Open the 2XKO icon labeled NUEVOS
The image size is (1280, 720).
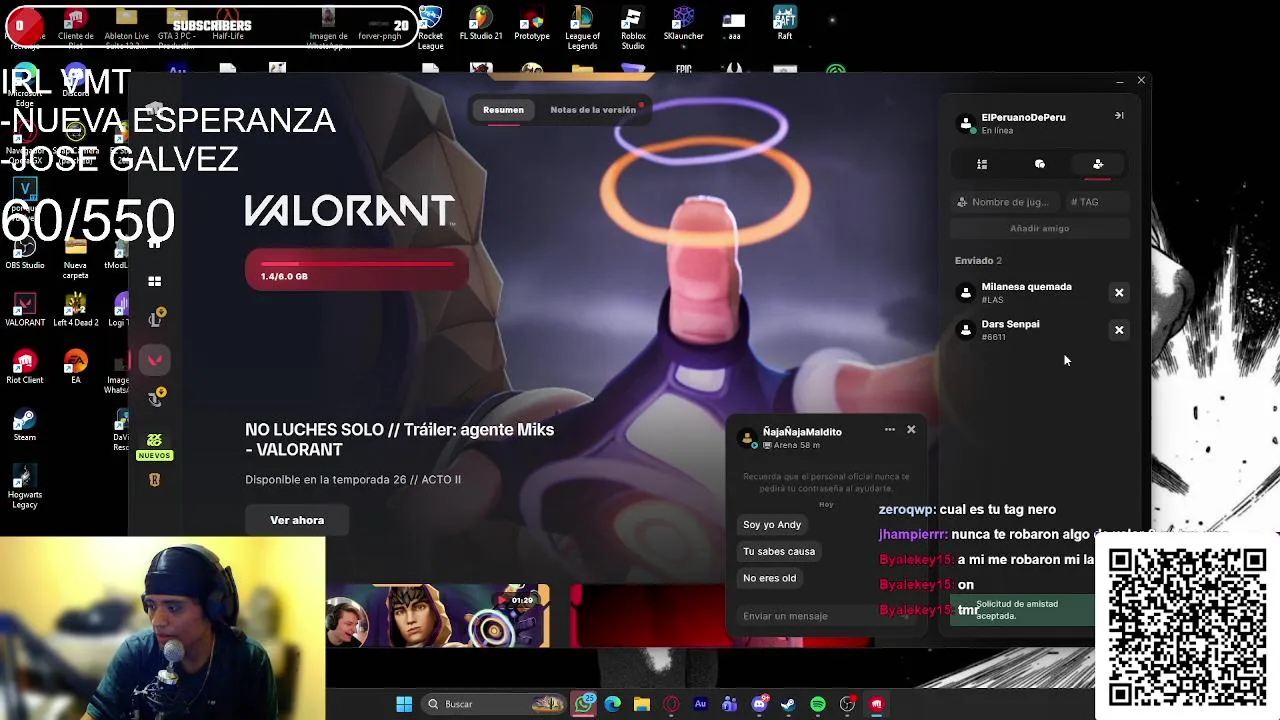point(154,446)
